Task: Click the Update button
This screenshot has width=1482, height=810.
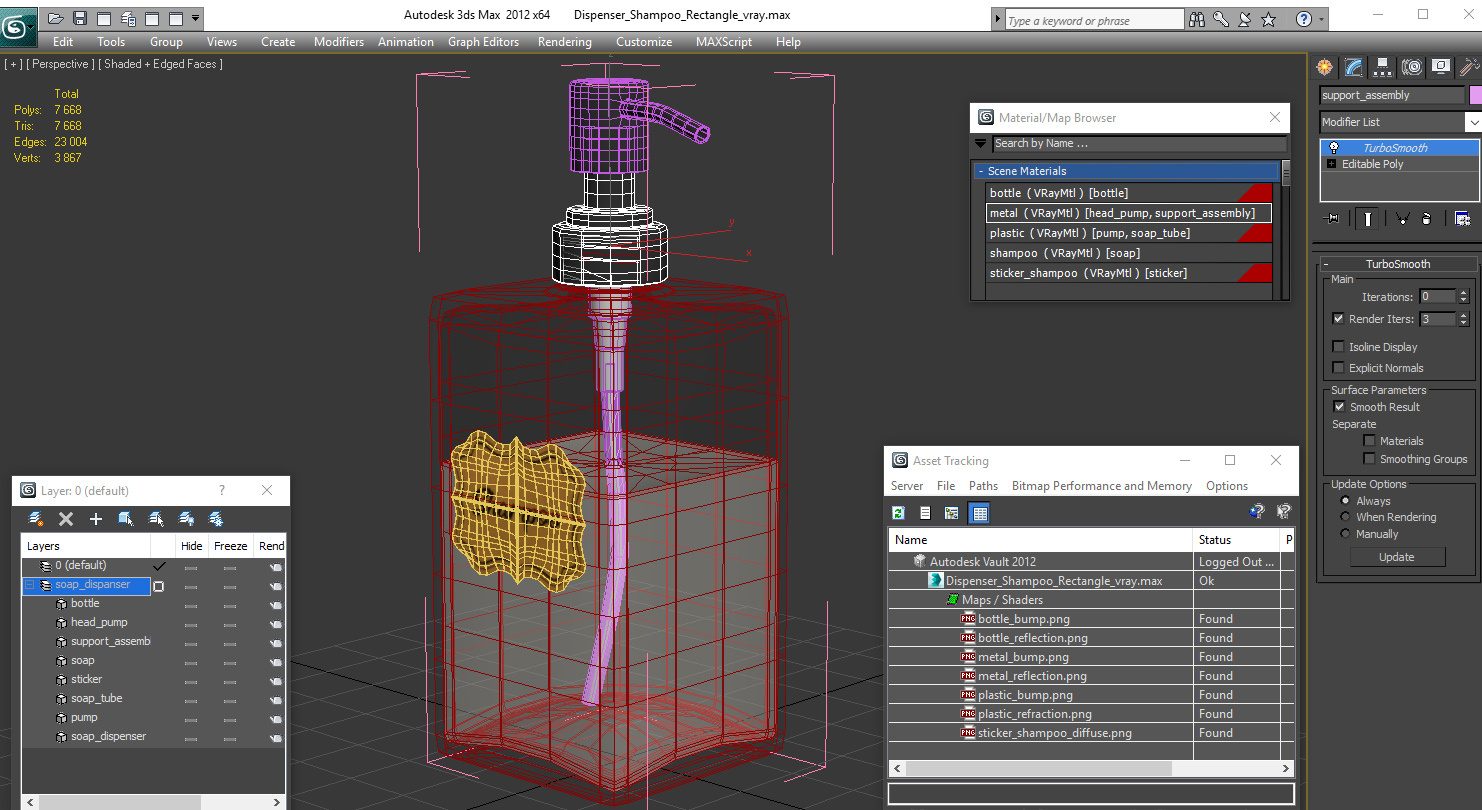Action: (x=1397, y=557)
